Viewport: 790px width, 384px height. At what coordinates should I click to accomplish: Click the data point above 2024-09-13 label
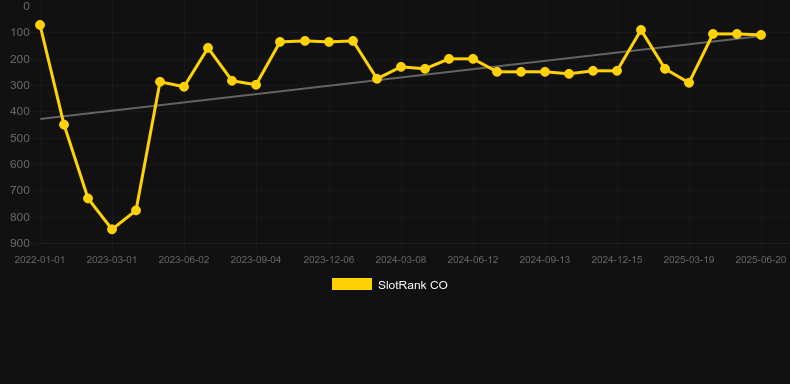[545, 72]
